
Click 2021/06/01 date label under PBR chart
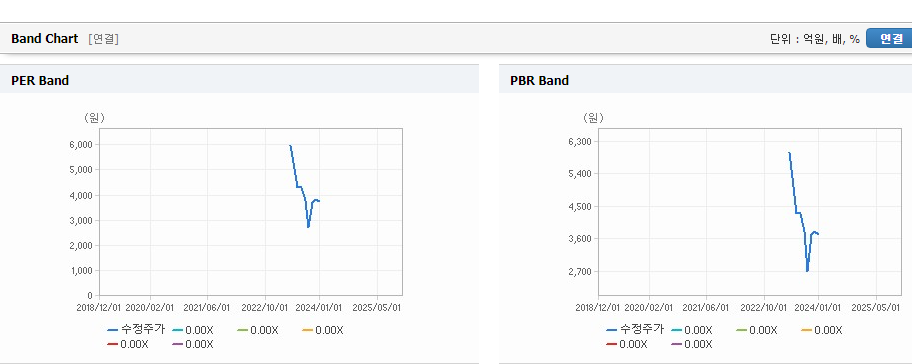pyautogui.click(x=706, y=307)
